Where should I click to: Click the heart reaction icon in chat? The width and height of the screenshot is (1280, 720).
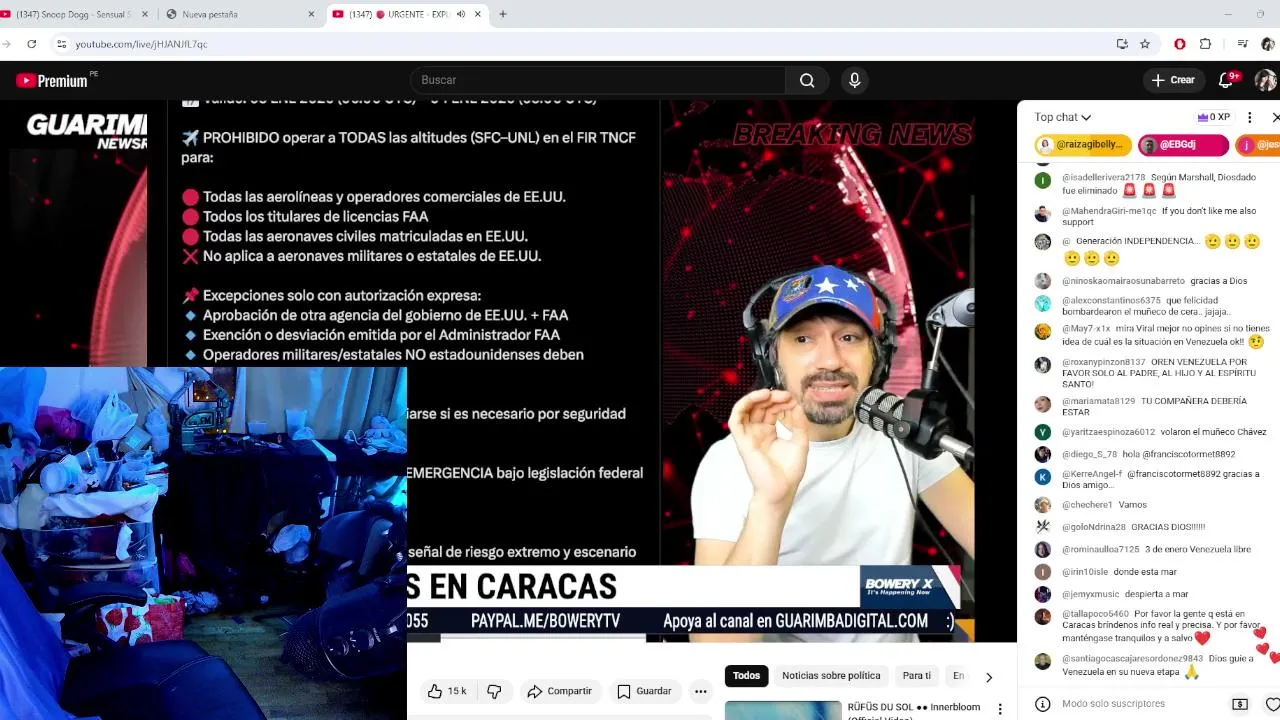(x=1272, y=704)
